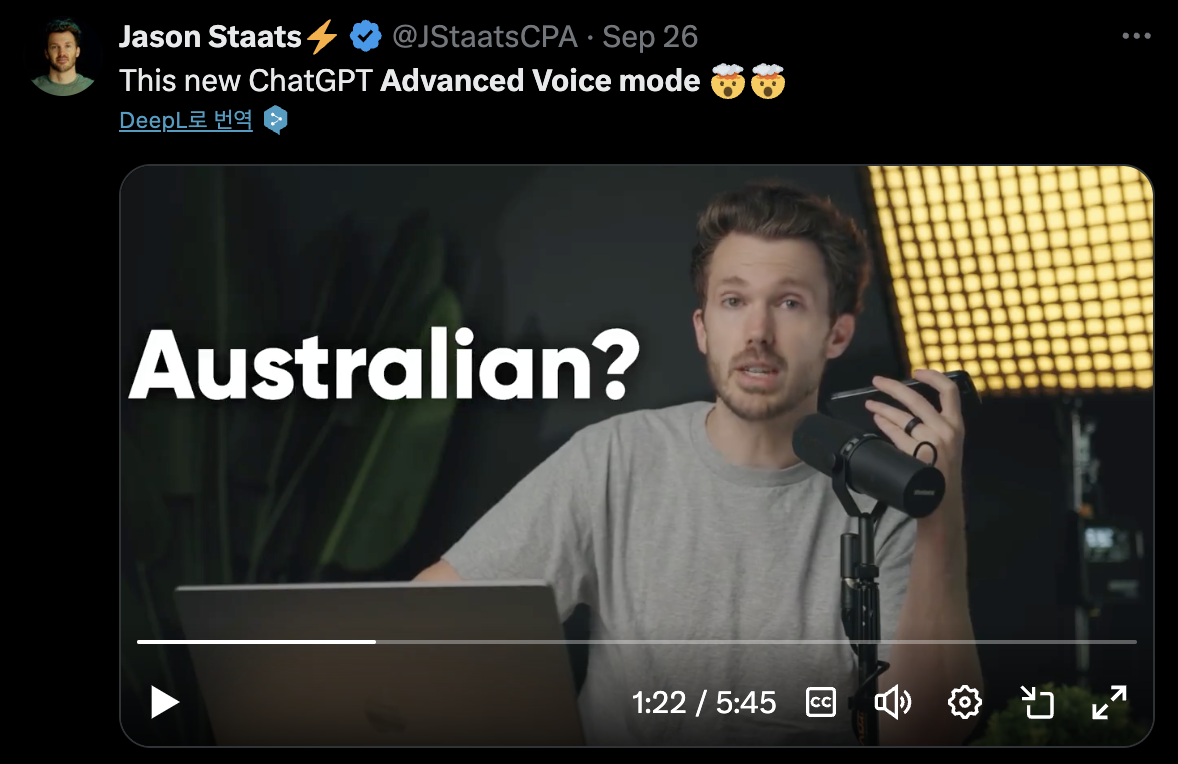Toggle closed captions with the CC icon

820,702
